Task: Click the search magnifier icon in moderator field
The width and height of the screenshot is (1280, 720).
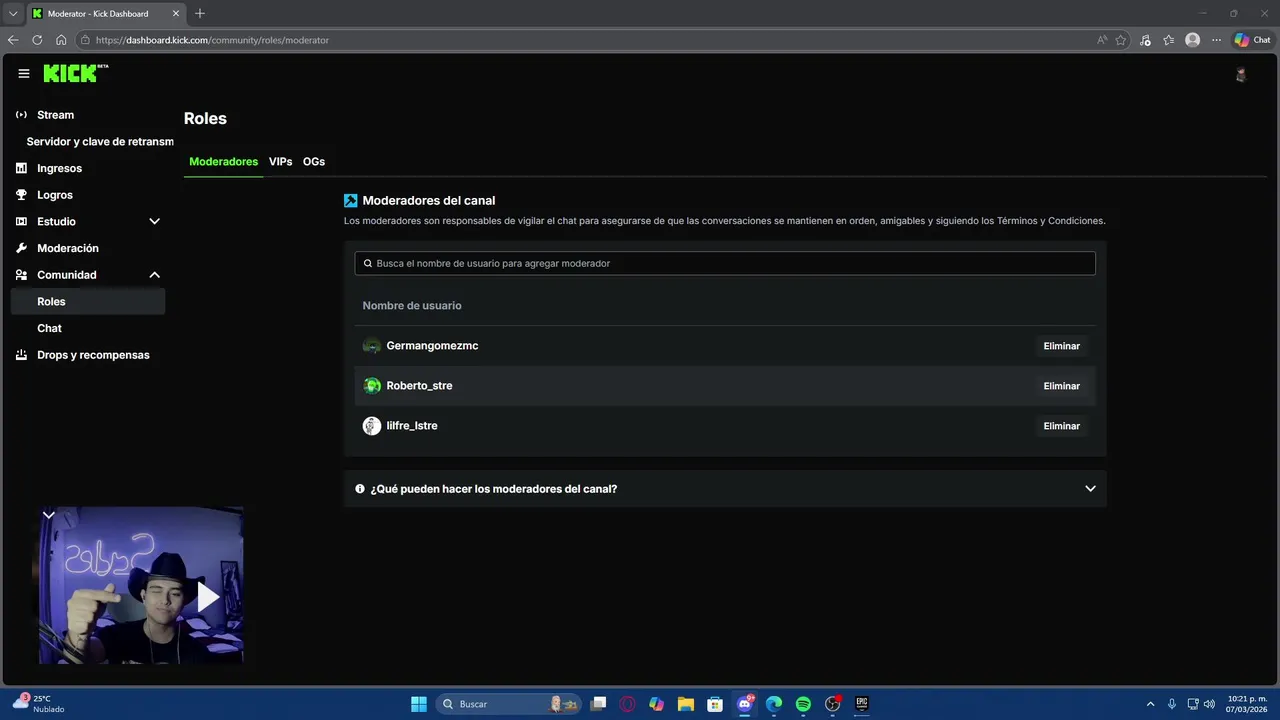Action: [x=368, y=264]
